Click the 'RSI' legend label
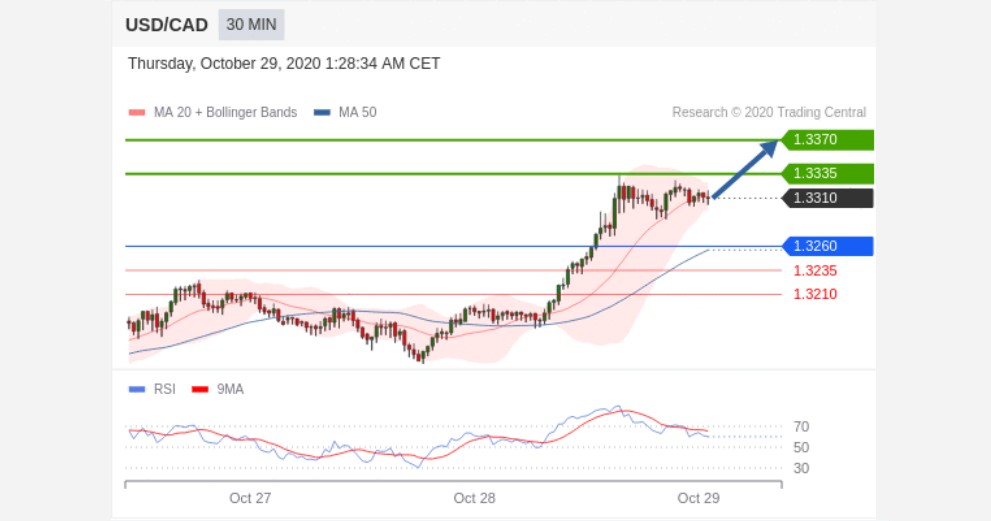 click(164, 389)
